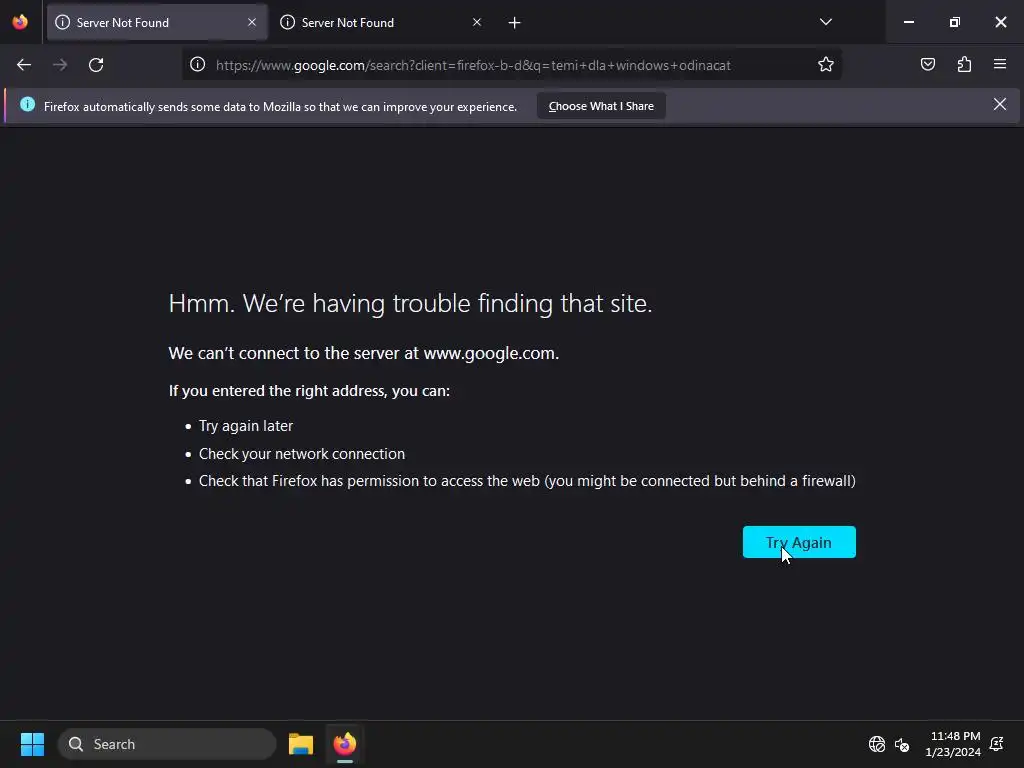Open the Windows Start menu
This screenshot has height=768, width=1024.
click(x=32, y=744)
